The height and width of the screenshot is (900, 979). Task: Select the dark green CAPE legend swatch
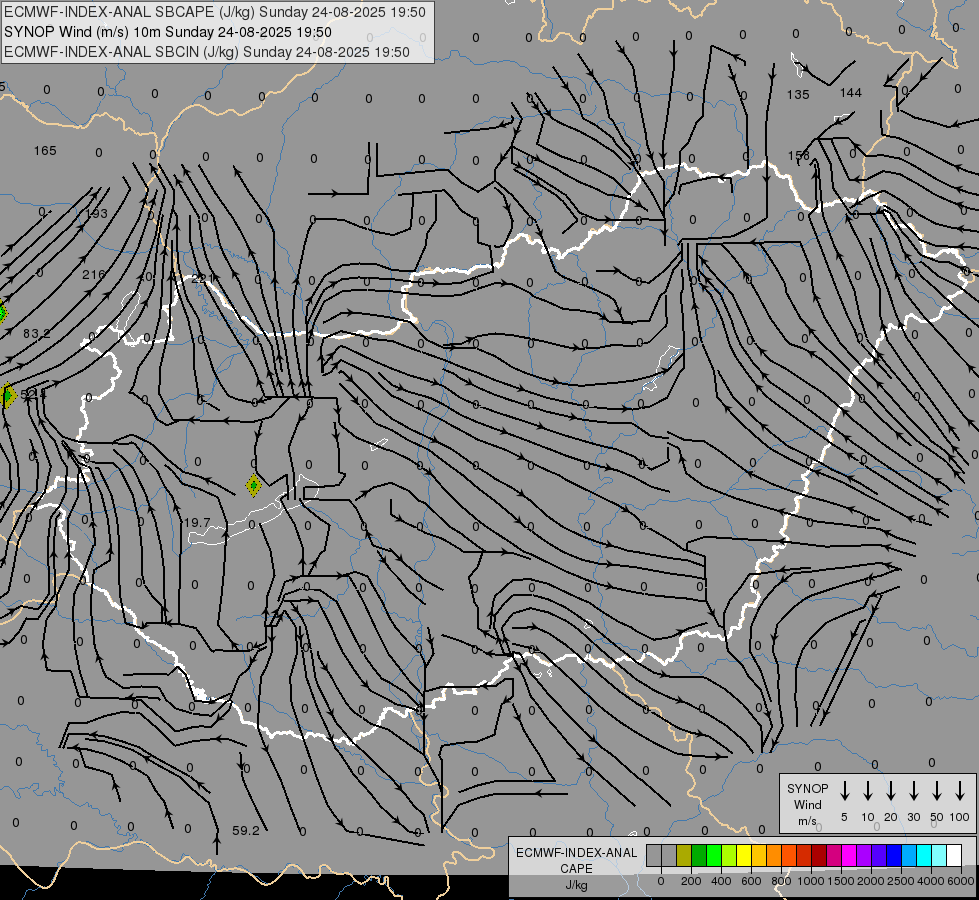pyautogui.click(x=699, y=855)
